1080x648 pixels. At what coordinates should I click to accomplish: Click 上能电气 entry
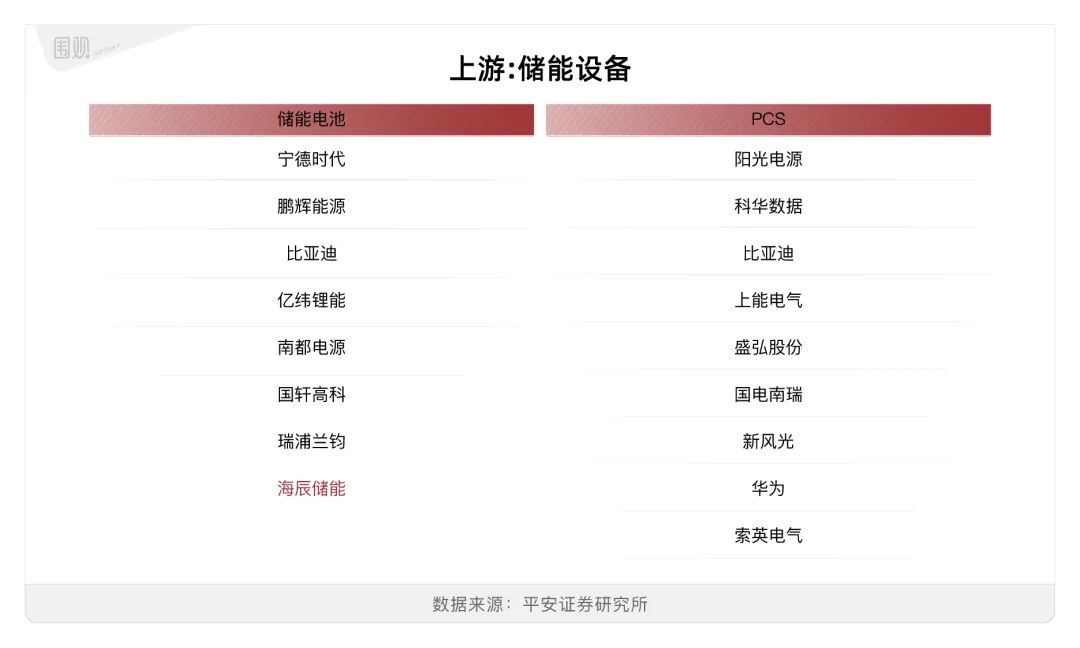[x=768, y=300]
